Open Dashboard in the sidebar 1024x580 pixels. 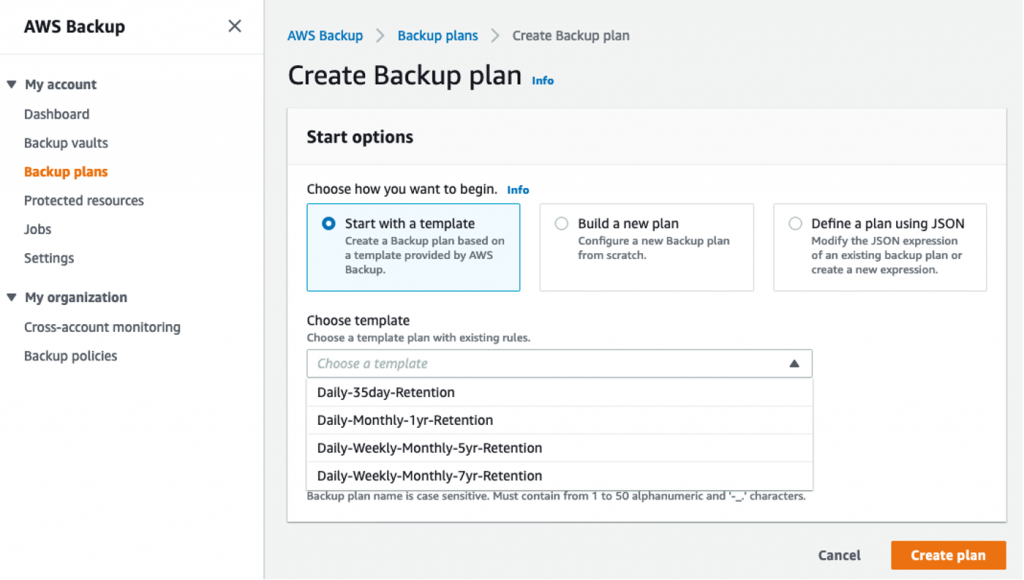[x=57, y=114]
